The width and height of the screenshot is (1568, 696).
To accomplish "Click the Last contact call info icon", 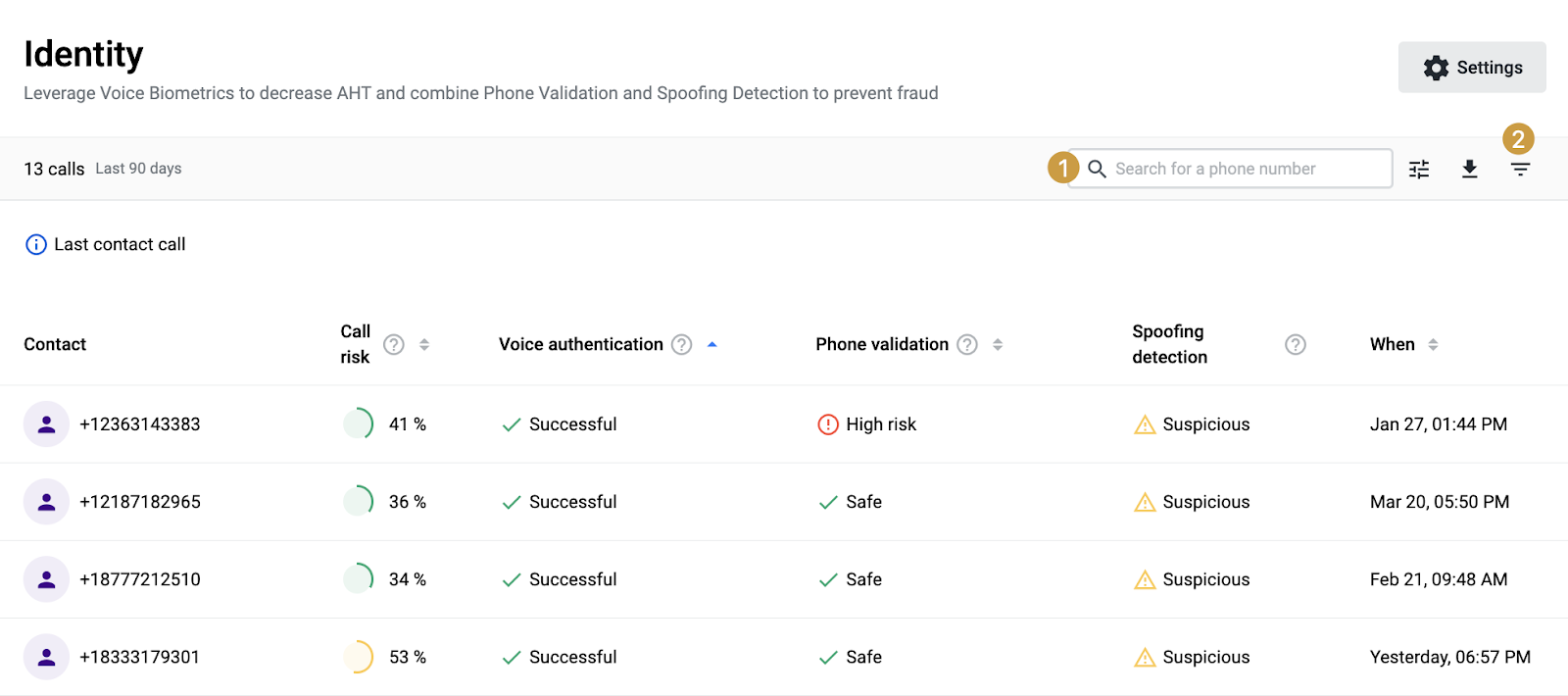I will 36,244.
